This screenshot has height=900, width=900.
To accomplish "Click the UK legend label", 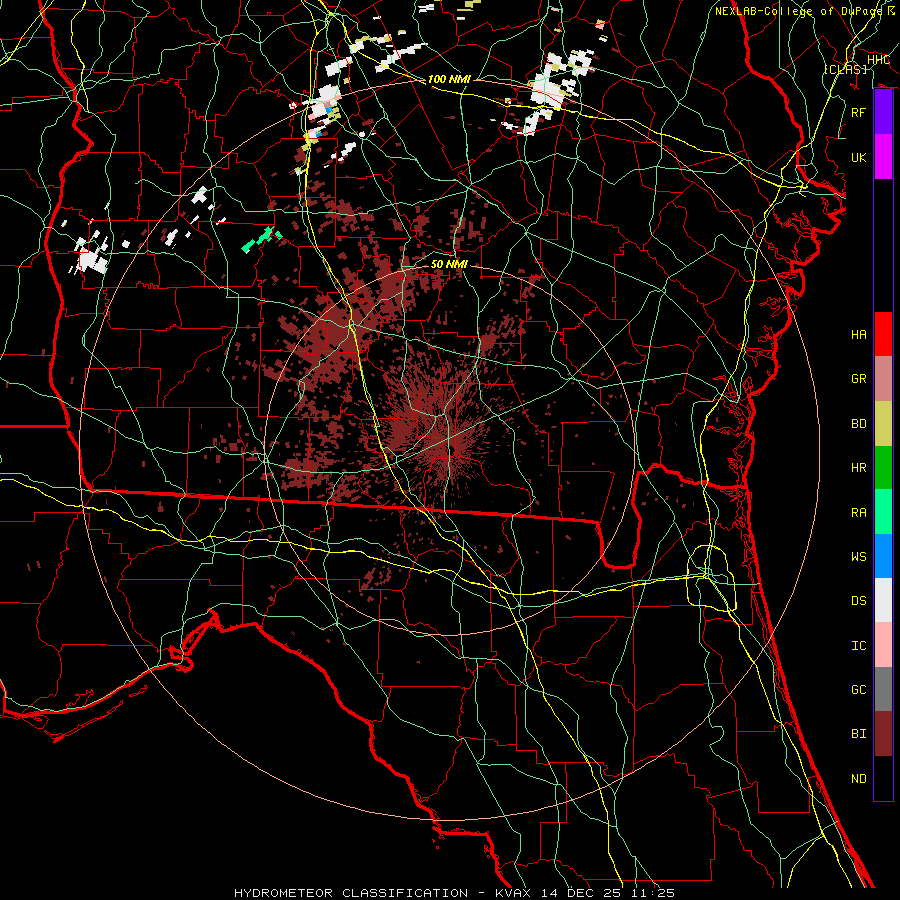I will pyautogui.click(x=858, y=157).
